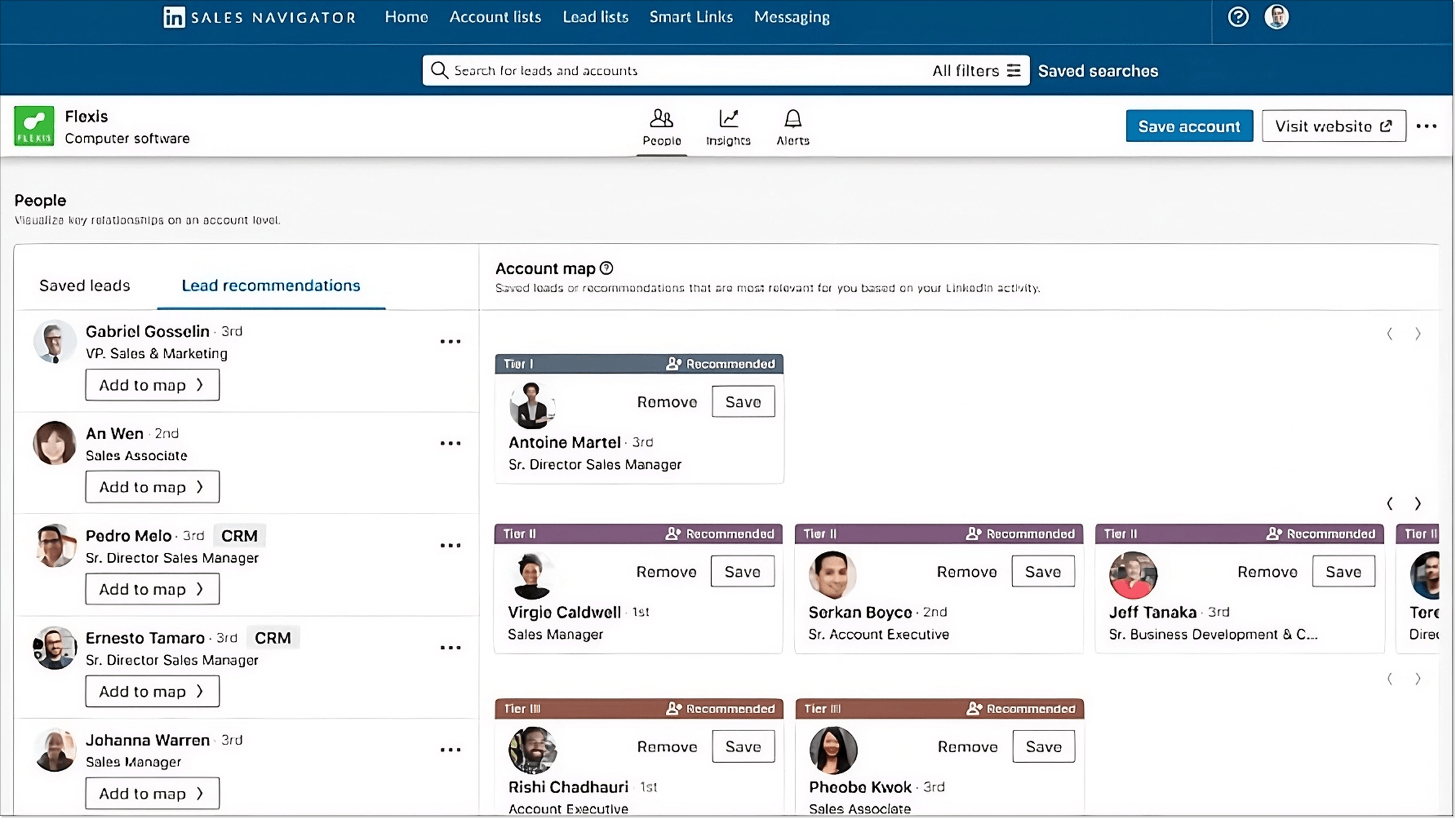1456x819 pixels.
Task: Open the All filters panel
Action: tap(976, 70)
